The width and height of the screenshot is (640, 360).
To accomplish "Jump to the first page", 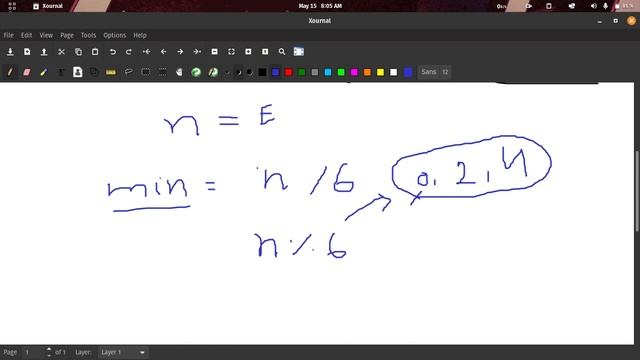I will tap(147, 52).
